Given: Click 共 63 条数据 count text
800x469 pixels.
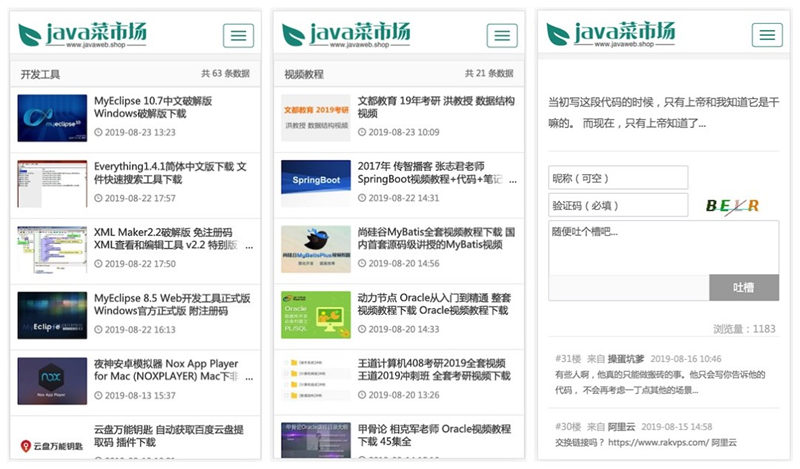Looking at the screenshot, I should (x=226, y=73).
